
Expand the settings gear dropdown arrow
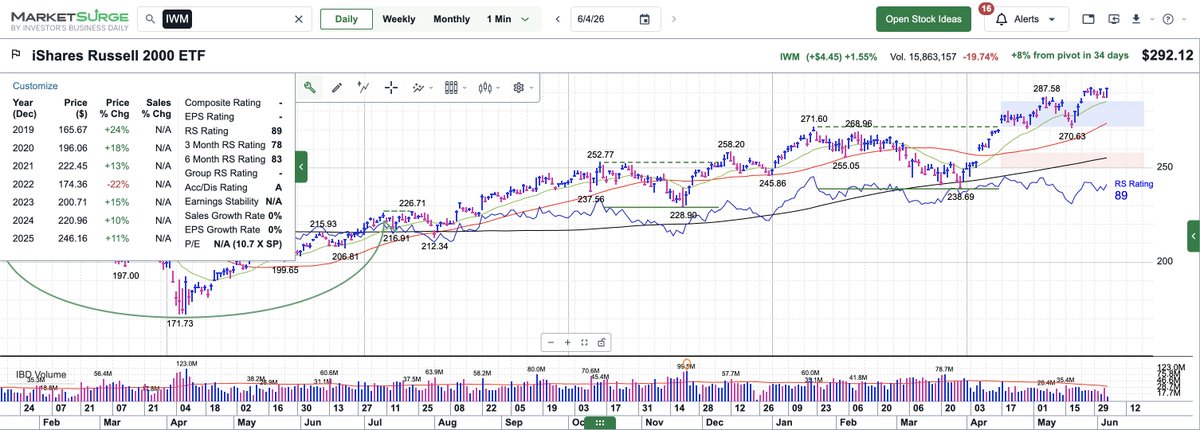point(532,88)
